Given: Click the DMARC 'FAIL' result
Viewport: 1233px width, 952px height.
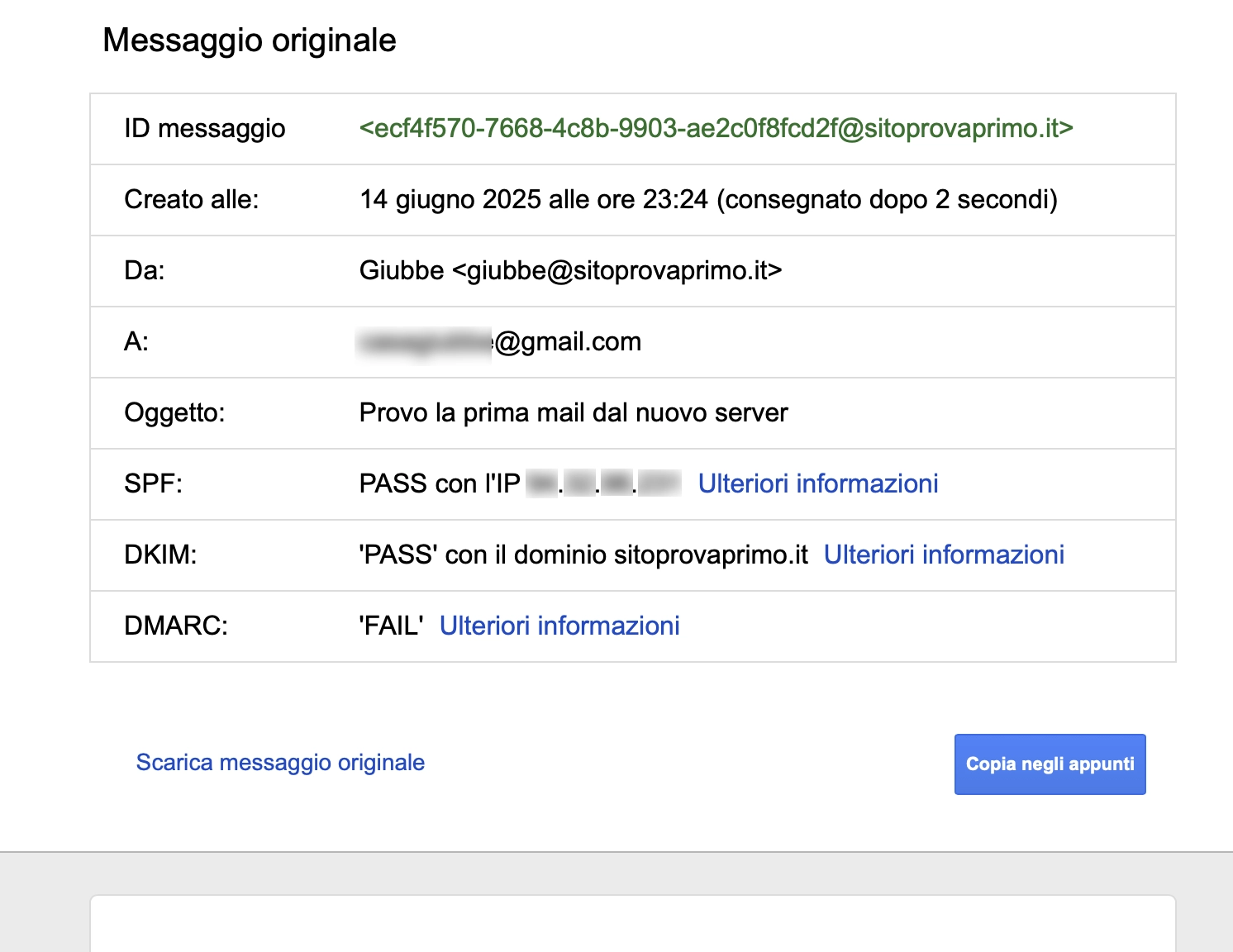Looking at the screenshot, I should point(391,626).
